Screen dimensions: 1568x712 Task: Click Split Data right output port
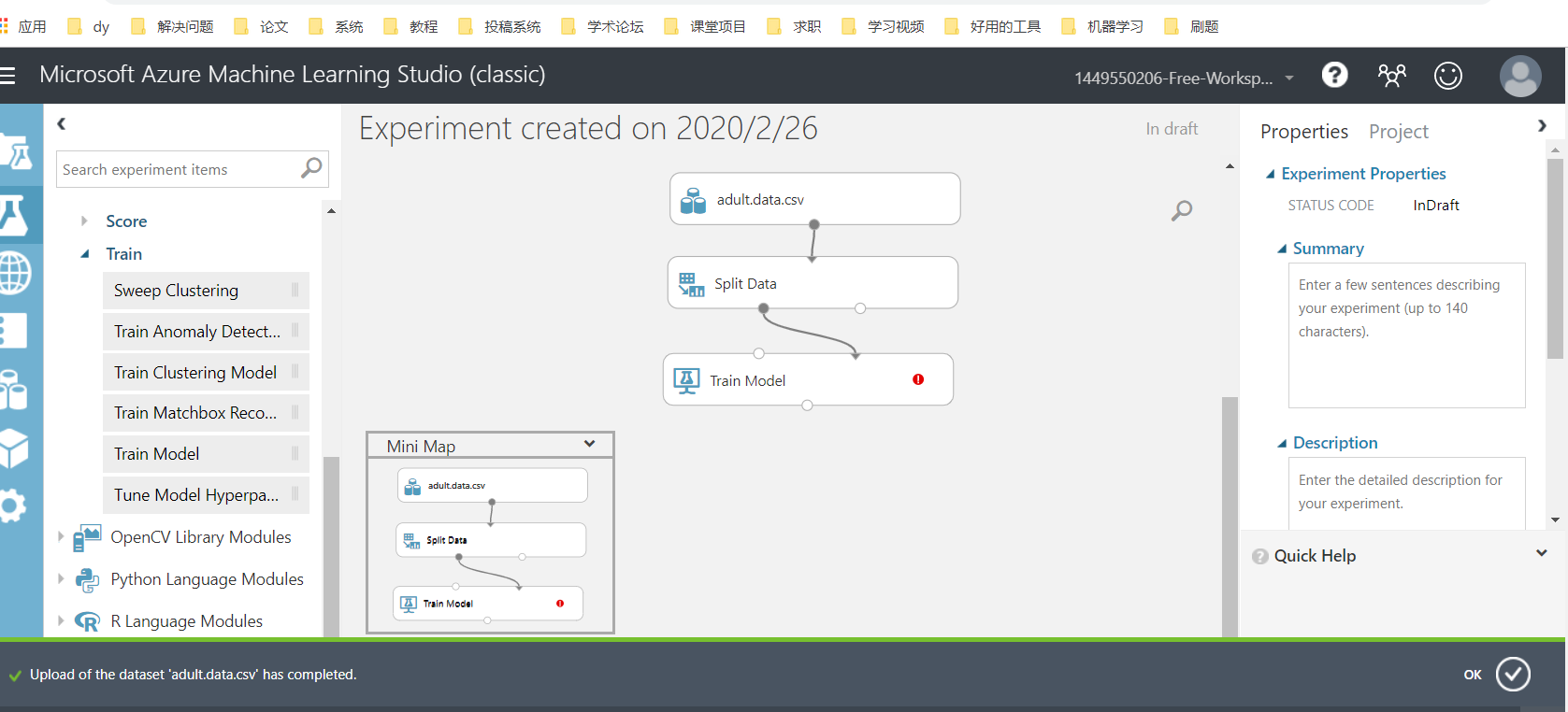click(860, 308)
